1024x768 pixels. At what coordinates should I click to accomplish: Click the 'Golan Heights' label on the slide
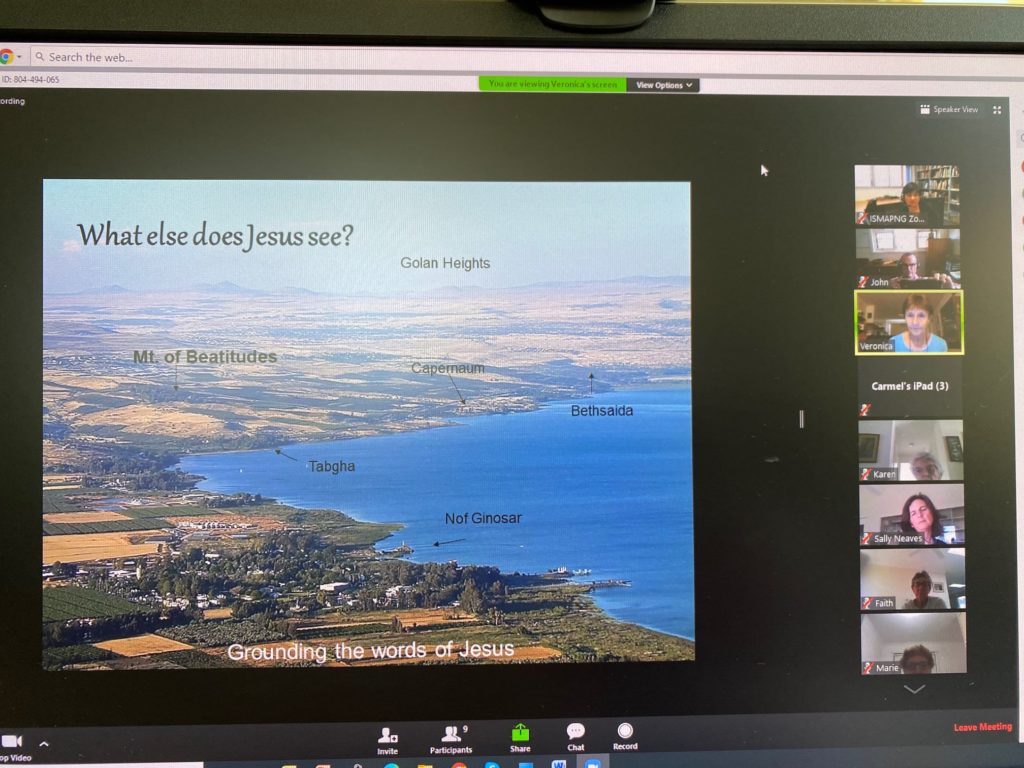click(x=445, y=263)
